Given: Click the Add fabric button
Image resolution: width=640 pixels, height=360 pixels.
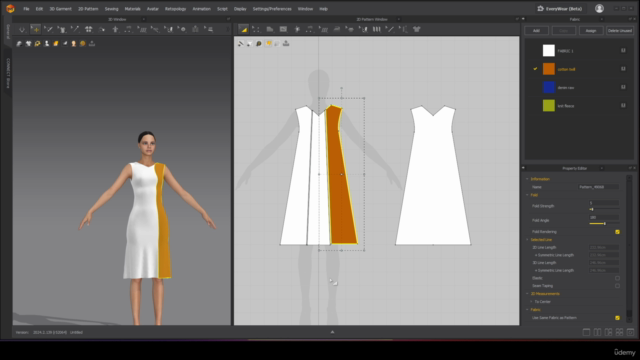Looking at the screenshot, I should click(536, 31).
